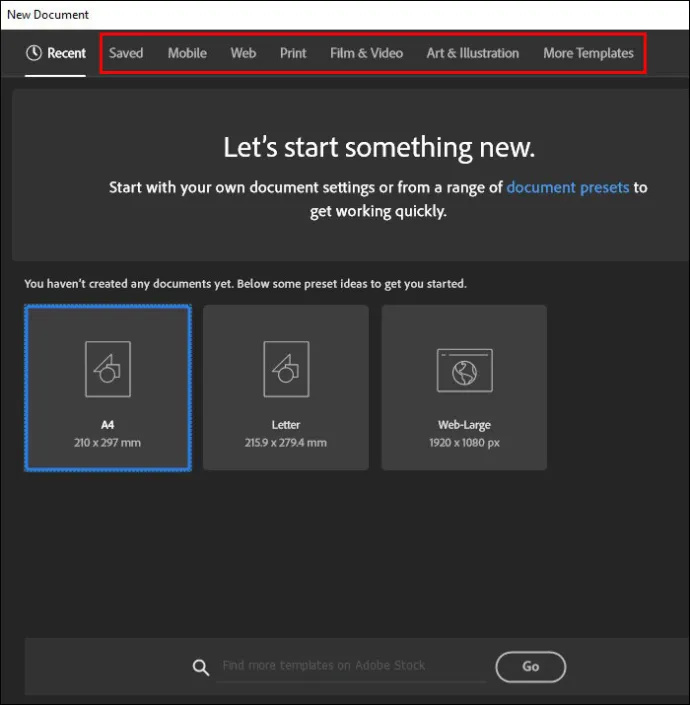The width and height of the screenshot is (690, 705).
Task: Open the Mobile presets tab
Action: click(187, 53)
